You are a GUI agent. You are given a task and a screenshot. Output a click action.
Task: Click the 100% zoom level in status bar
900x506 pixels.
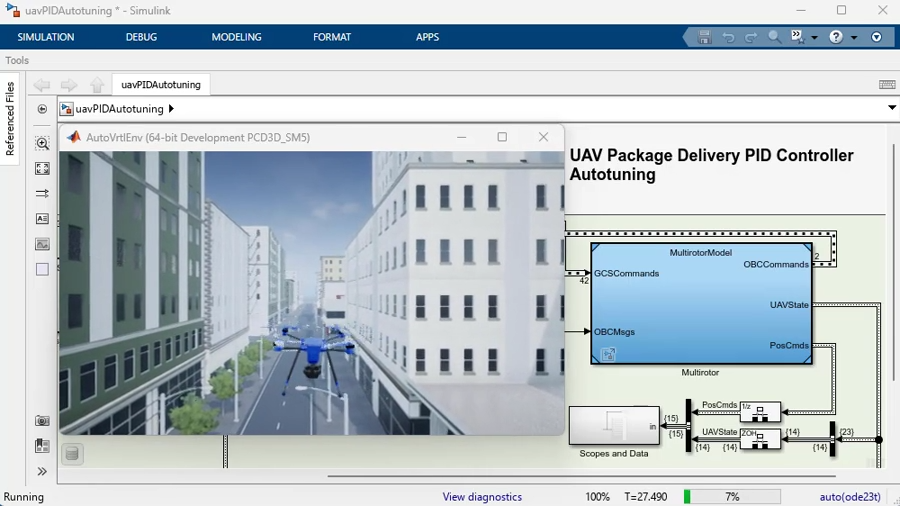[598, 497]
